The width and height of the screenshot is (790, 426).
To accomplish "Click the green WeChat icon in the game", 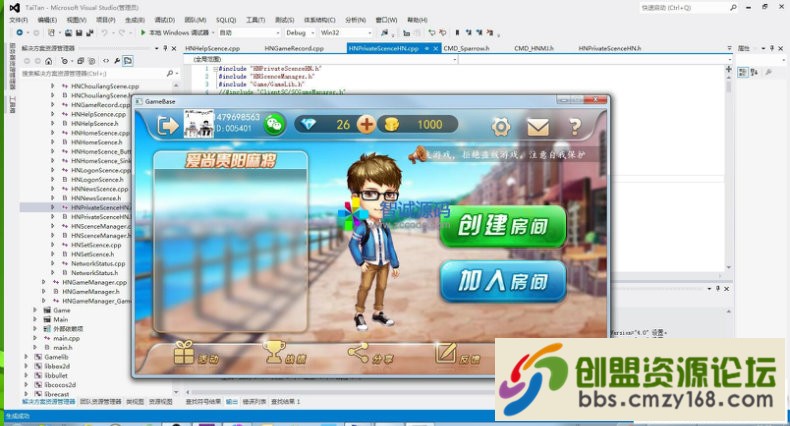I will point(275,124).
